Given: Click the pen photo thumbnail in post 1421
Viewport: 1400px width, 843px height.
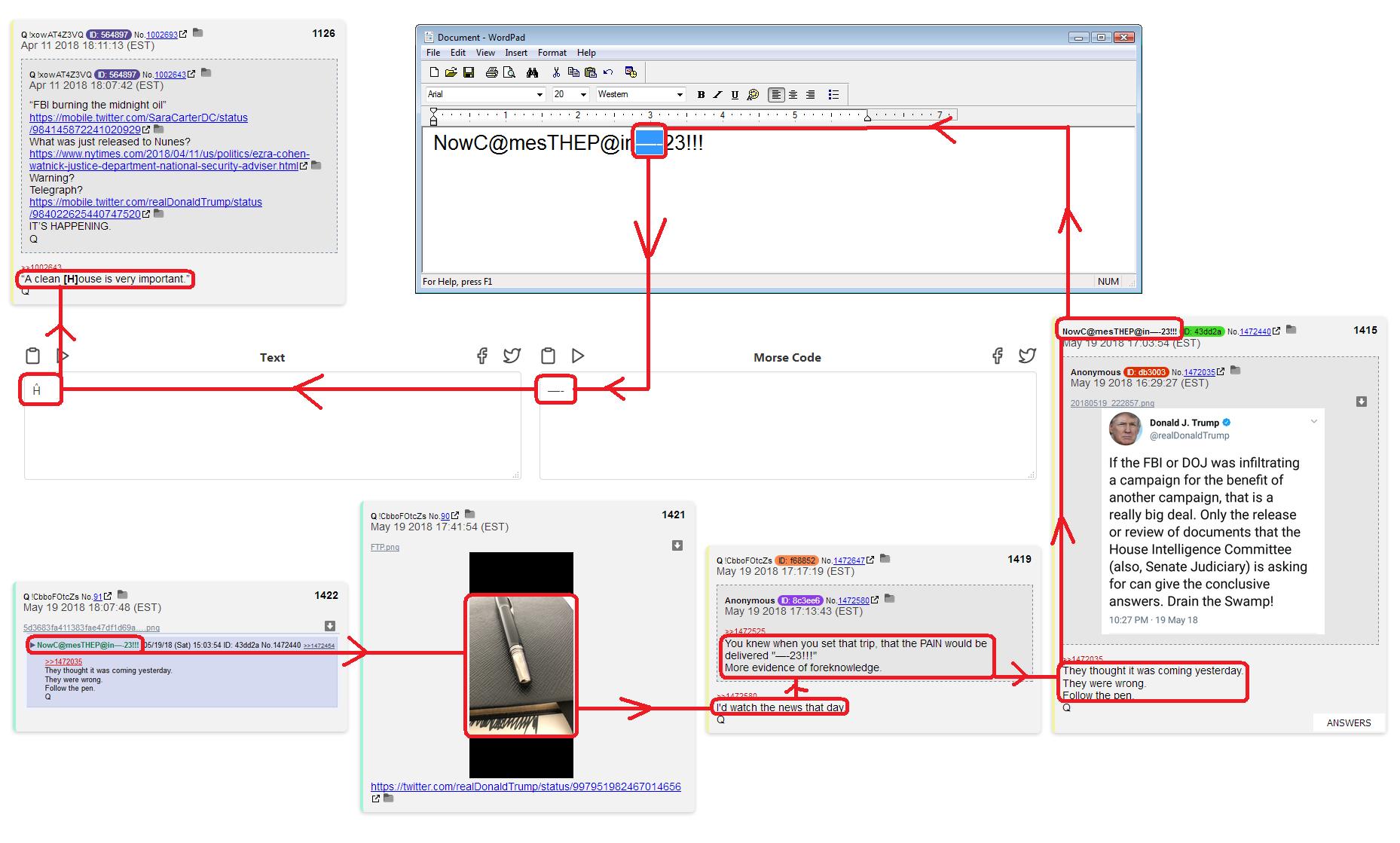Looking at the screenshot, I should pos(521,665).
